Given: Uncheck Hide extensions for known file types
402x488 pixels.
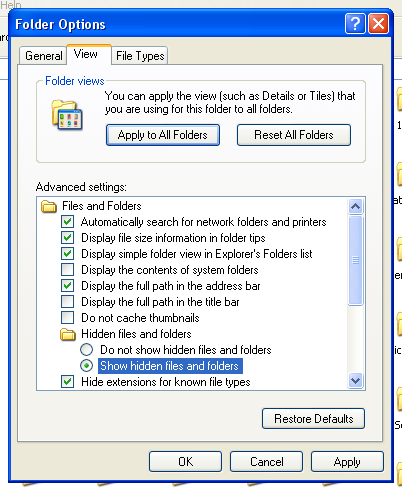Looking at the screenshot, I should point(68,382).
